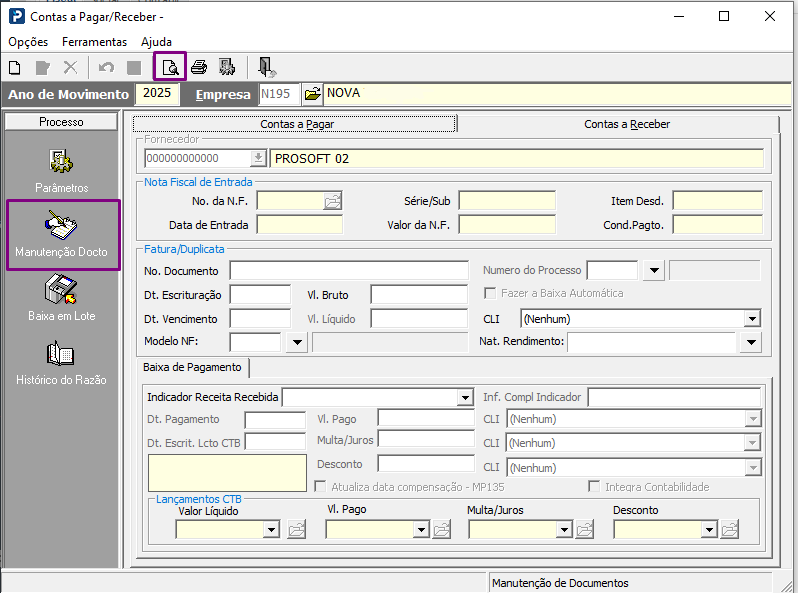
Task: Switch to the Contas a Receber tab
Action: [x=626, y=124]
